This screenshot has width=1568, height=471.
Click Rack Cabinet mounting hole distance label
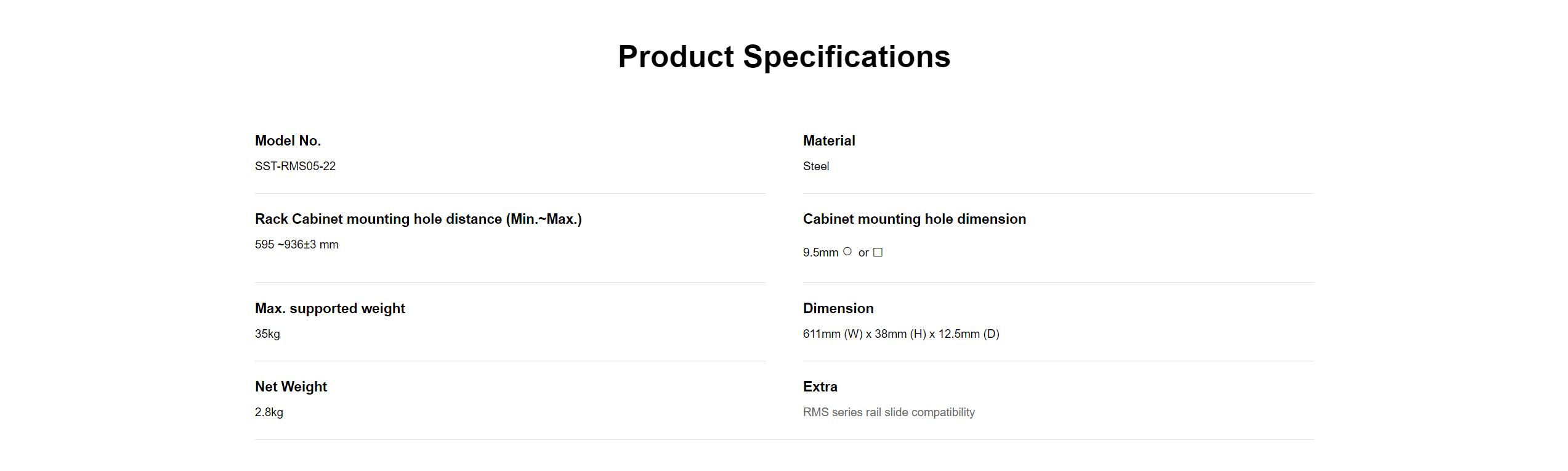pos(418,219)
